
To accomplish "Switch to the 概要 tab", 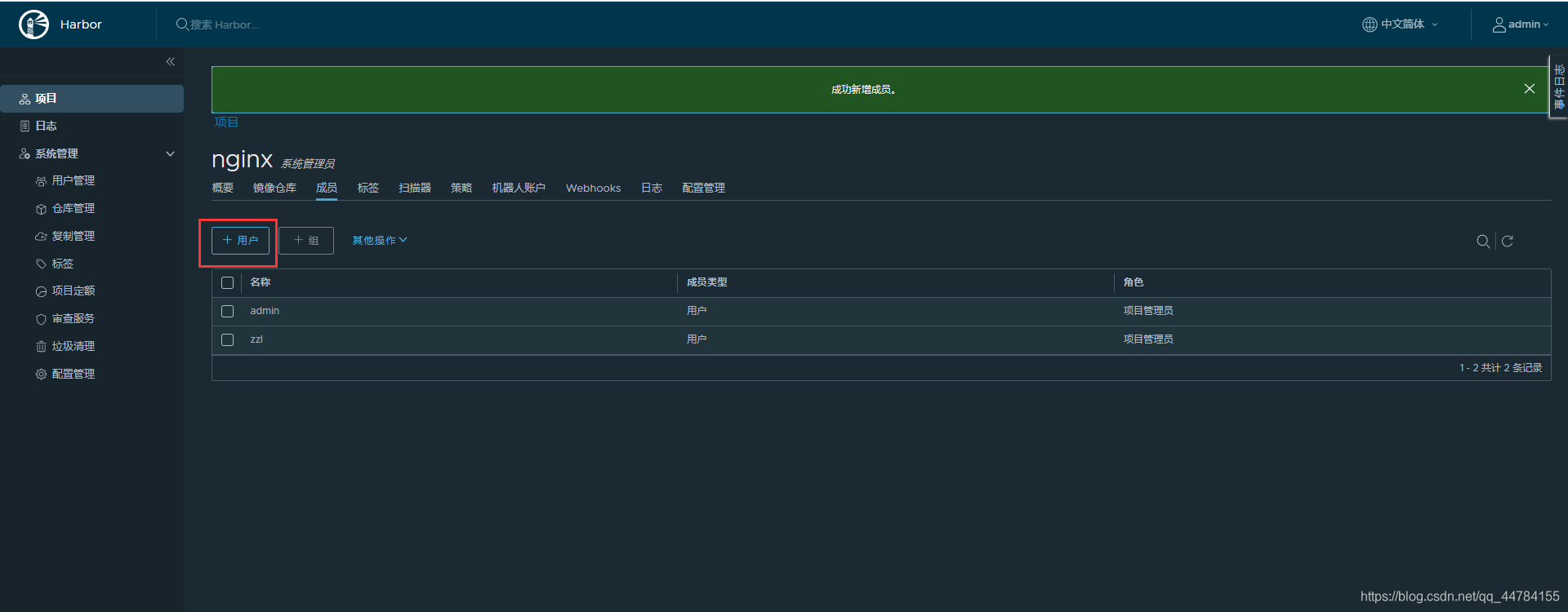I will 223,188.
